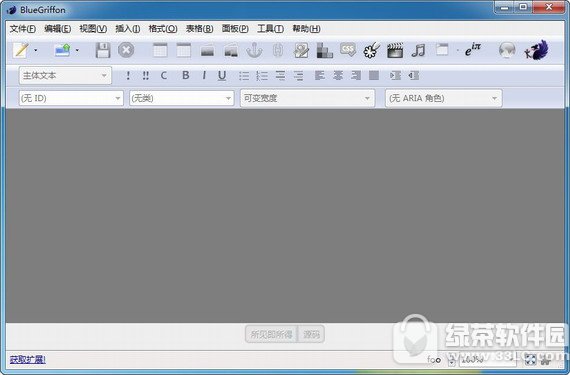This screenshot has width=570, height=375.
Task: Open the CSS stylesheet editor icon
Action: [348, 50]
